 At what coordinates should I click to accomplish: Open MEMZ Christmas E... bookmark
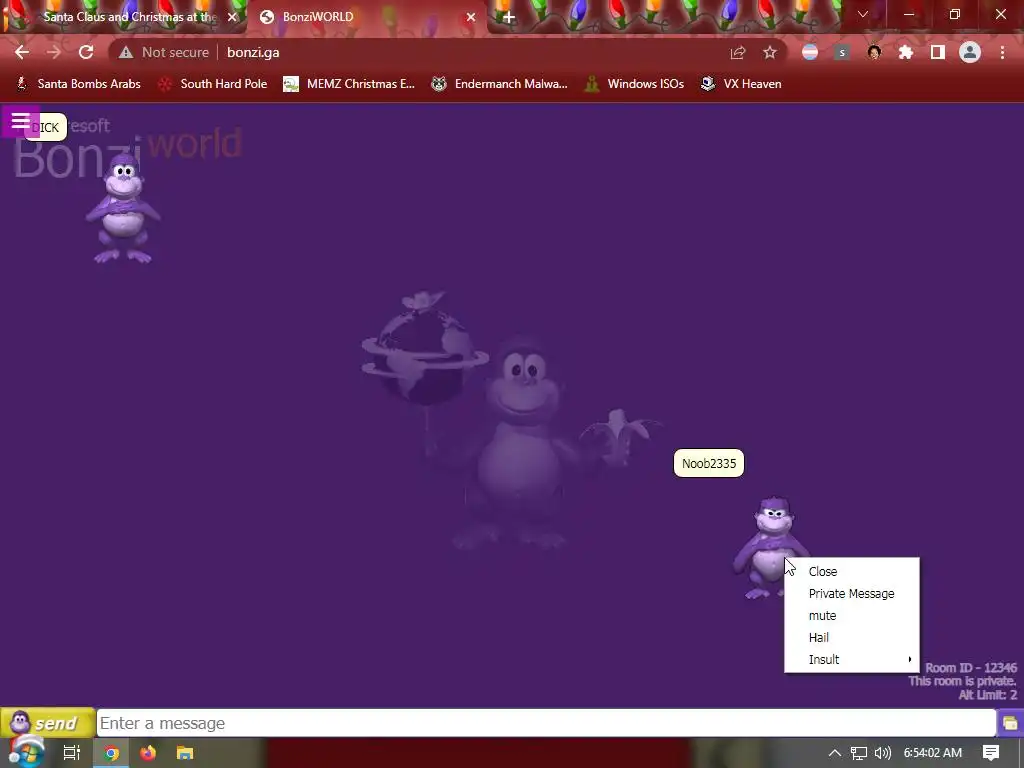coord(349,84)
